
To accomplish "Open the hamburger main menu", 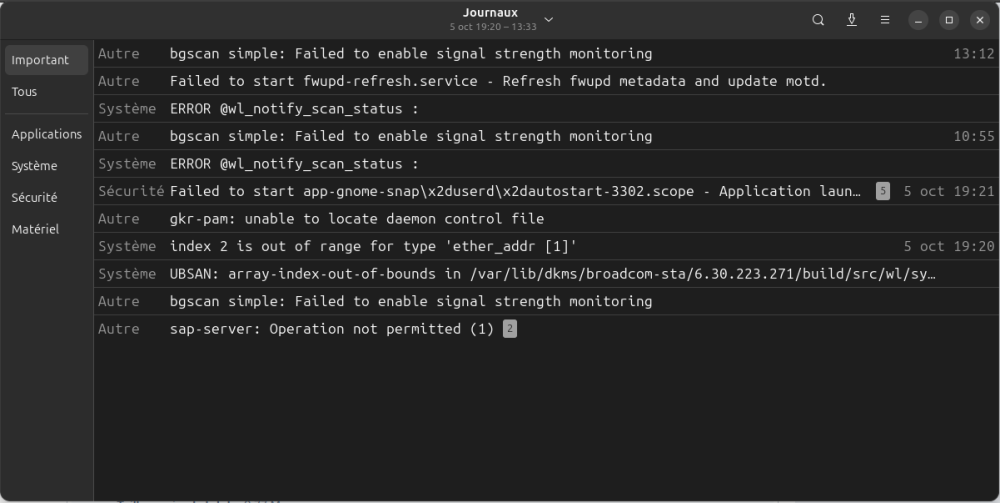I will click(885, 20).
